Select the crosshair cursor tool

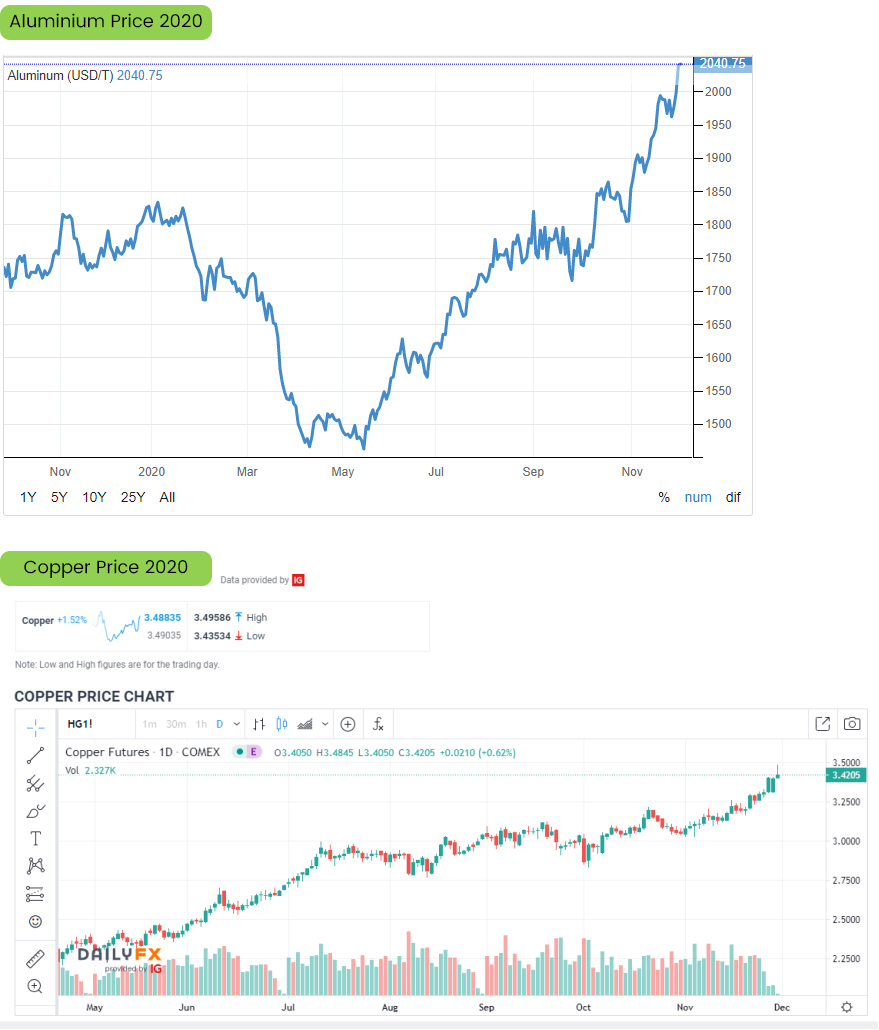coord(35,725)
